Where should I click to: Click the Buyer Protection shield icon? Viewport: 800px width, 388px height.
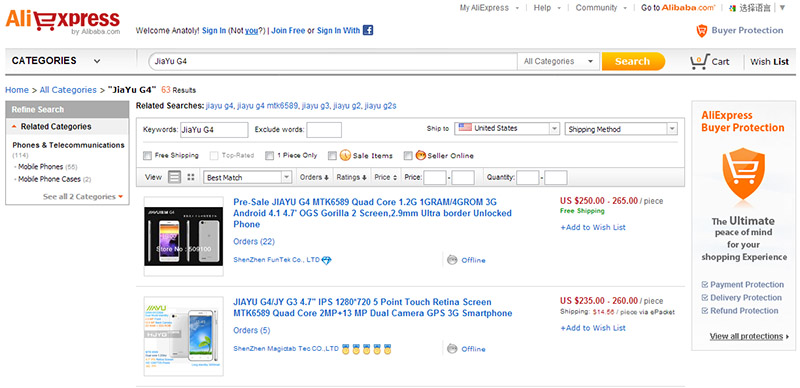702,31
